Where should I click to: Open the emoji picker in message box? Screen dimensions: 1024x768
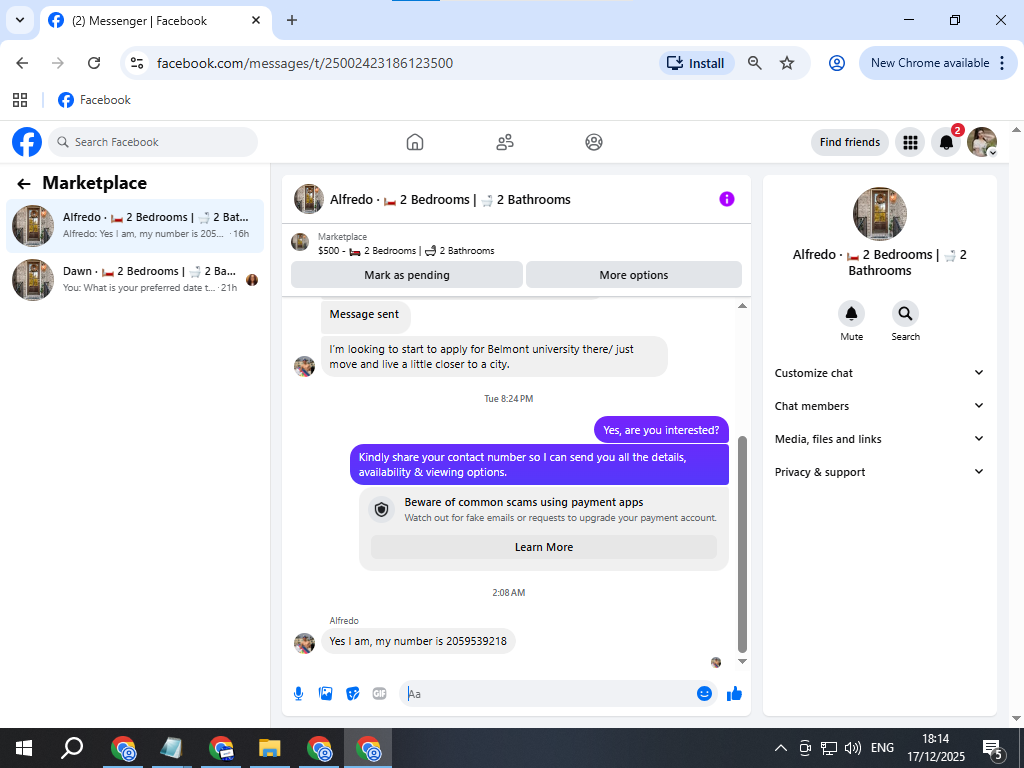[x=704, y=694]
